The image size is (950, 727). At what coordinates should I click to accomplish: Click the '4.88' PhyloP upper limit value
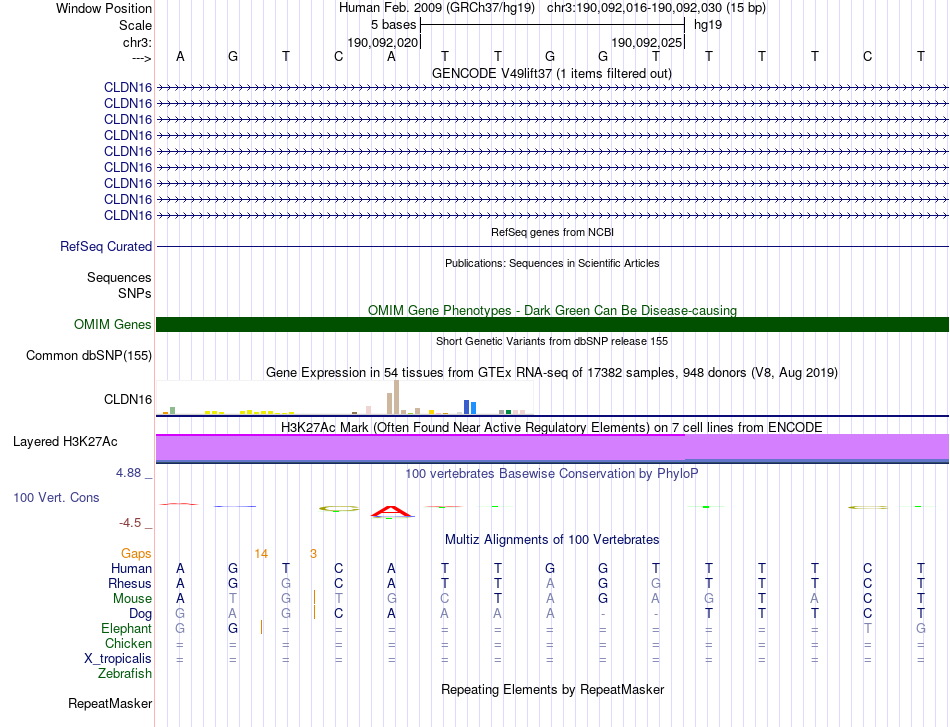(128, 473)
